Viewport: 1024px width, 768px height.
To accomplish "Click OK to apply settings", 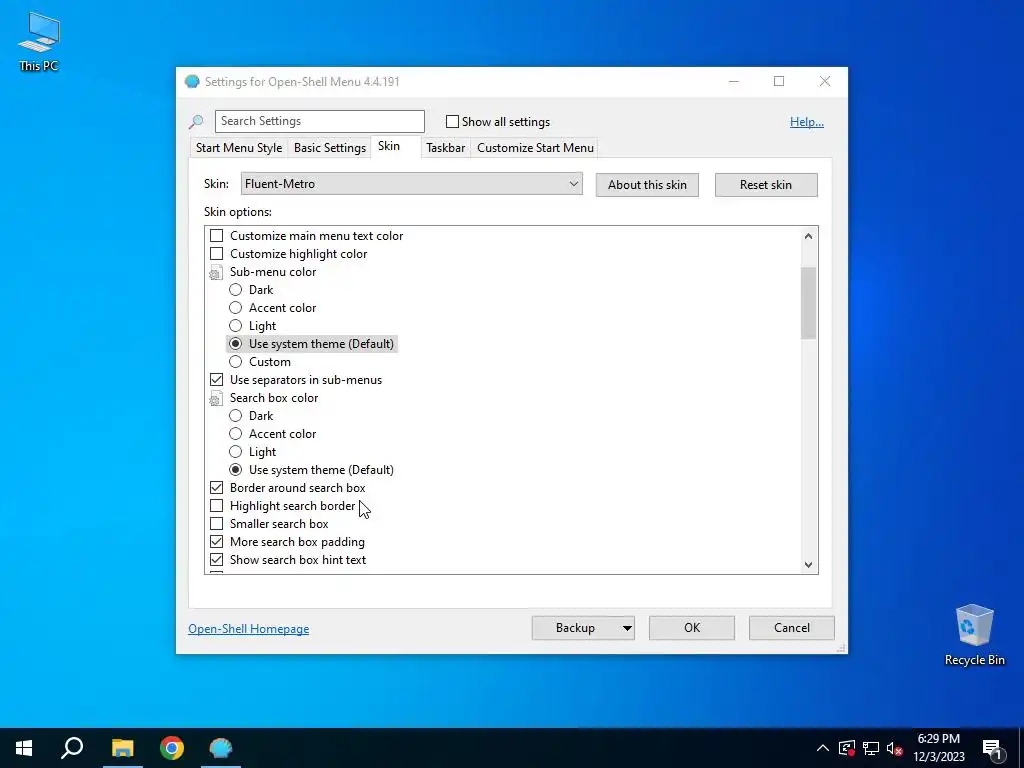I will coord(692,628).
